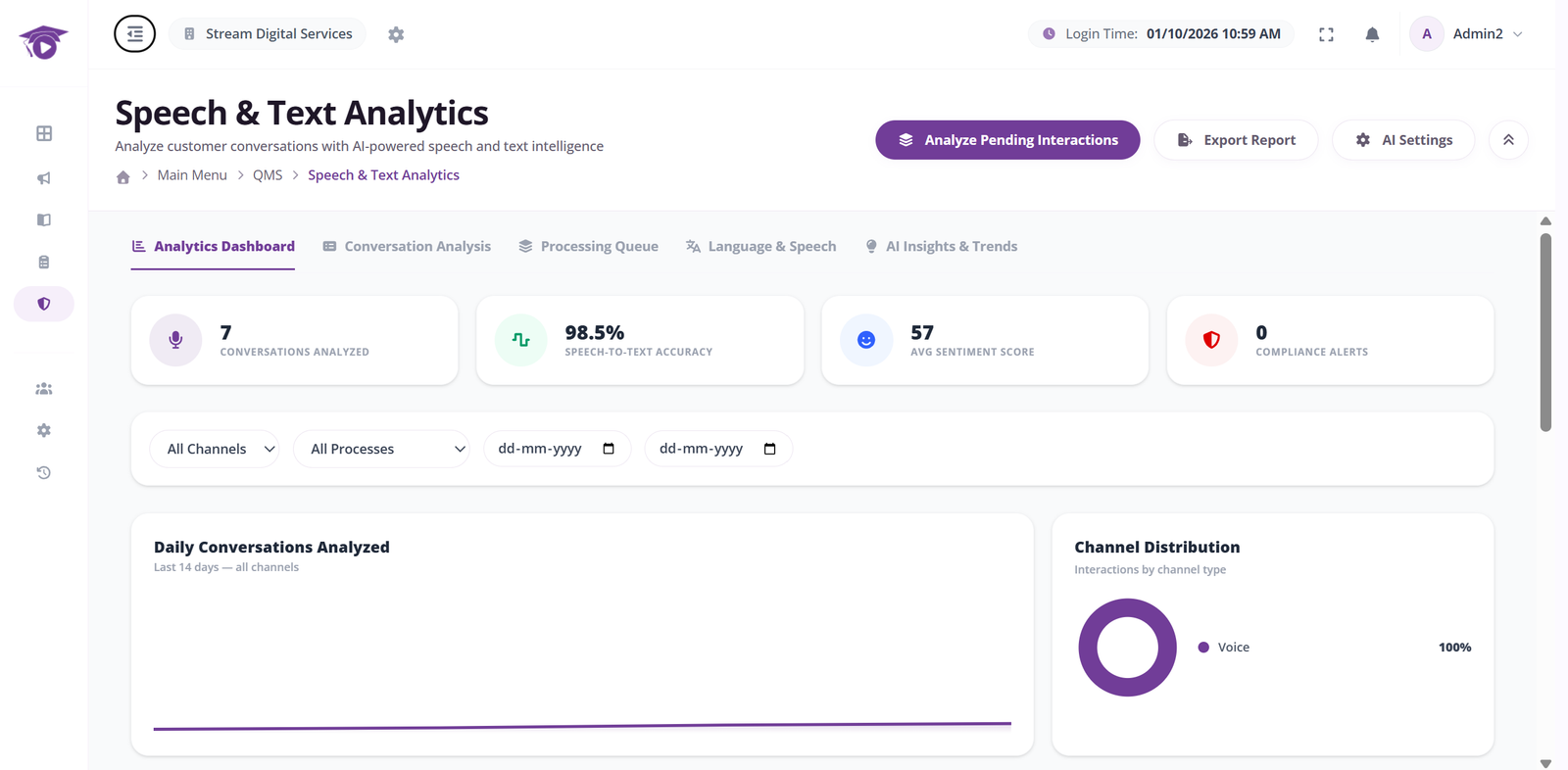Viewport: 1568px width, 770px height.
Task: Enter fullscreen mode via expand icon
Action: 1326,34
